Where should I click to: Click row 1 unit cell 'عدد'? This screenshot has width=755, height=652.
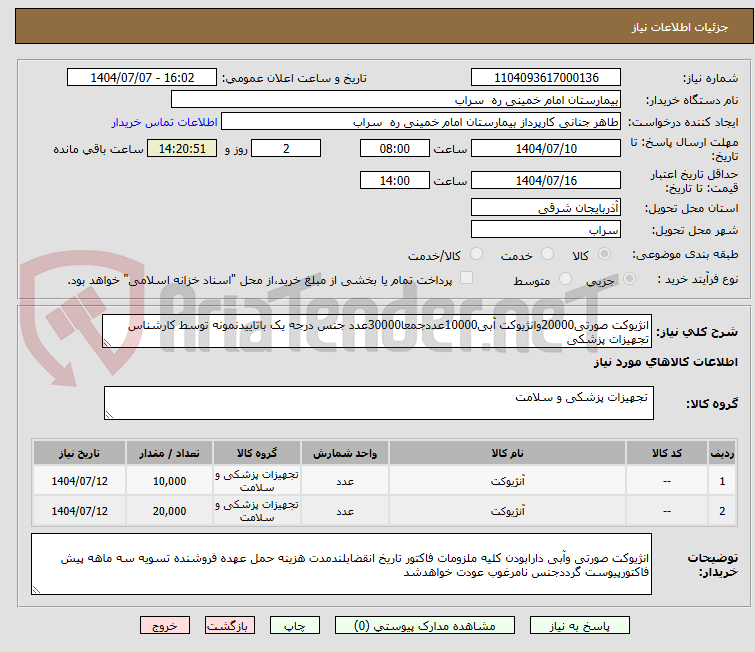click(345, 481)
